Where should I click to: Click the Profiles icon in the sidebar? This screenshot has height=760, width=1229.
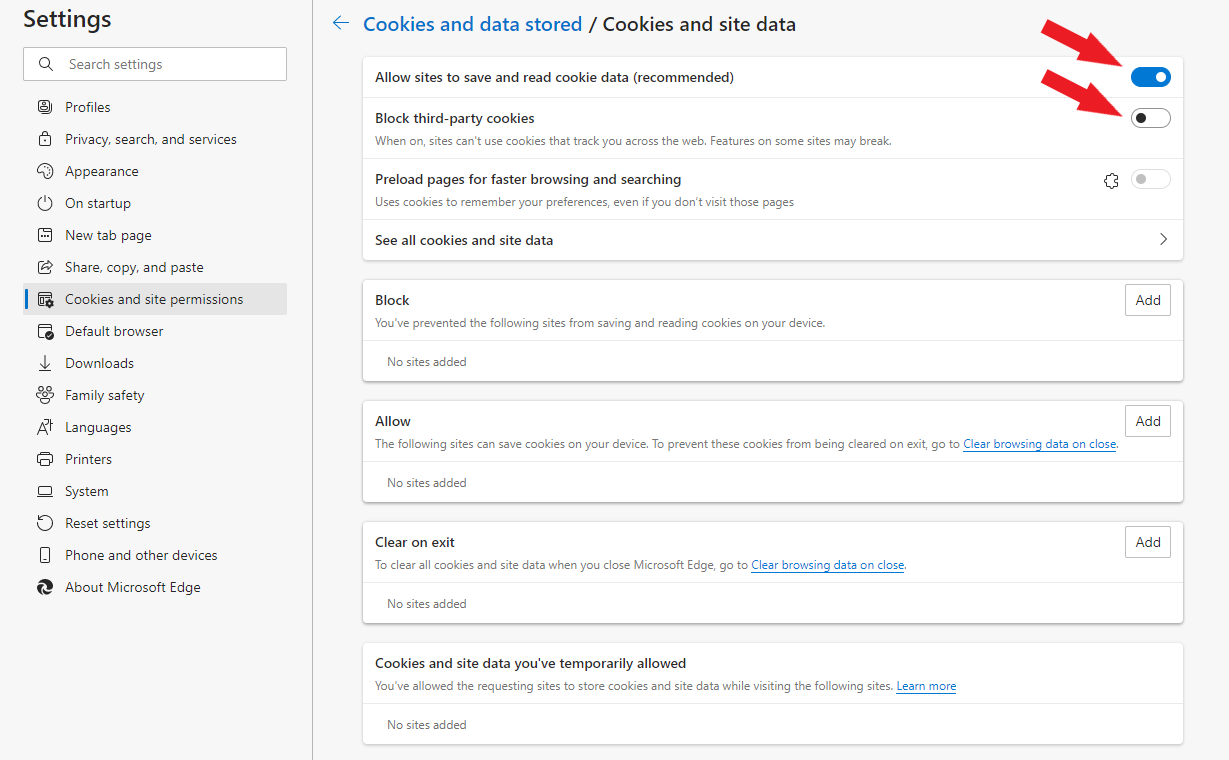[45, 107]
